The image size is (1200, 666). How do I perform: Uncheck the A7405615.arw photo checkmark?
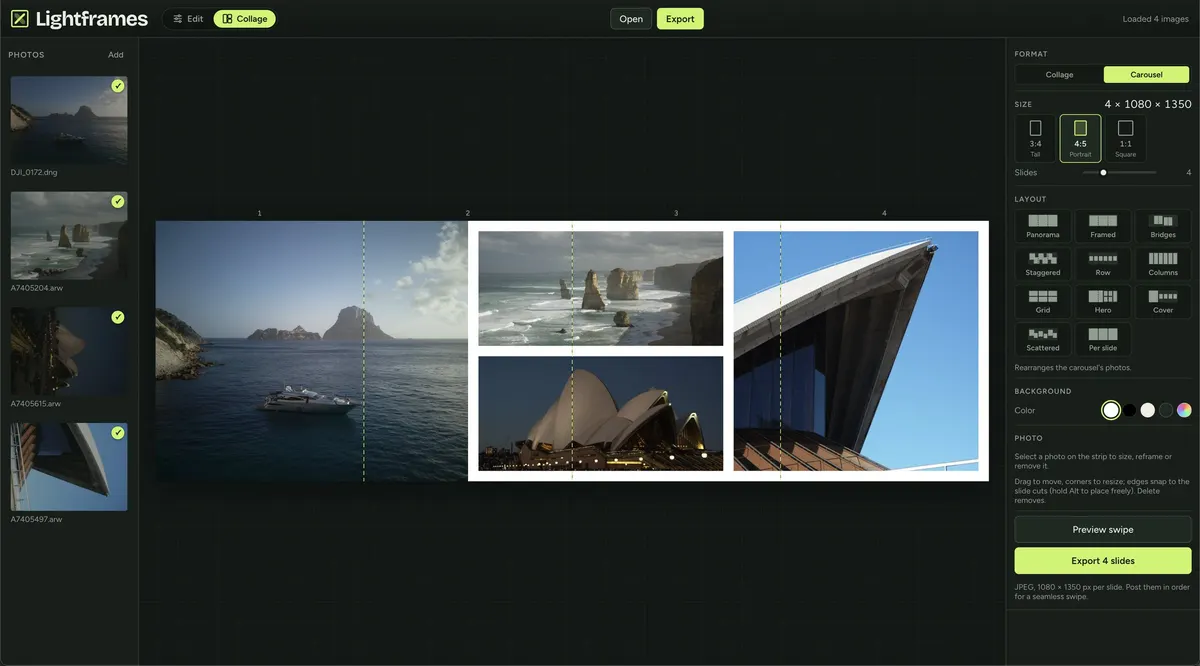click(118, 317)
